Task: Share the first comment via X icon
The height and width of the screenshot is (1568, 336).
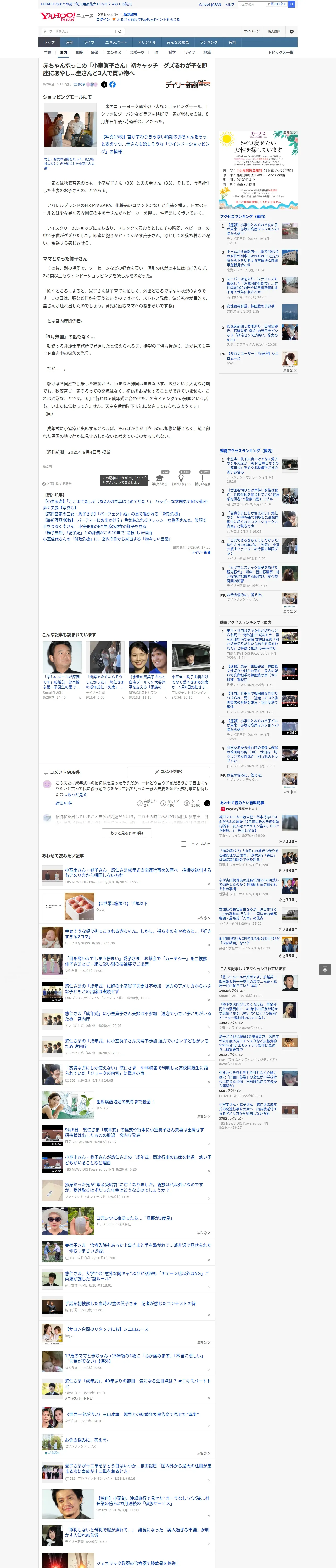Action: 207,804
